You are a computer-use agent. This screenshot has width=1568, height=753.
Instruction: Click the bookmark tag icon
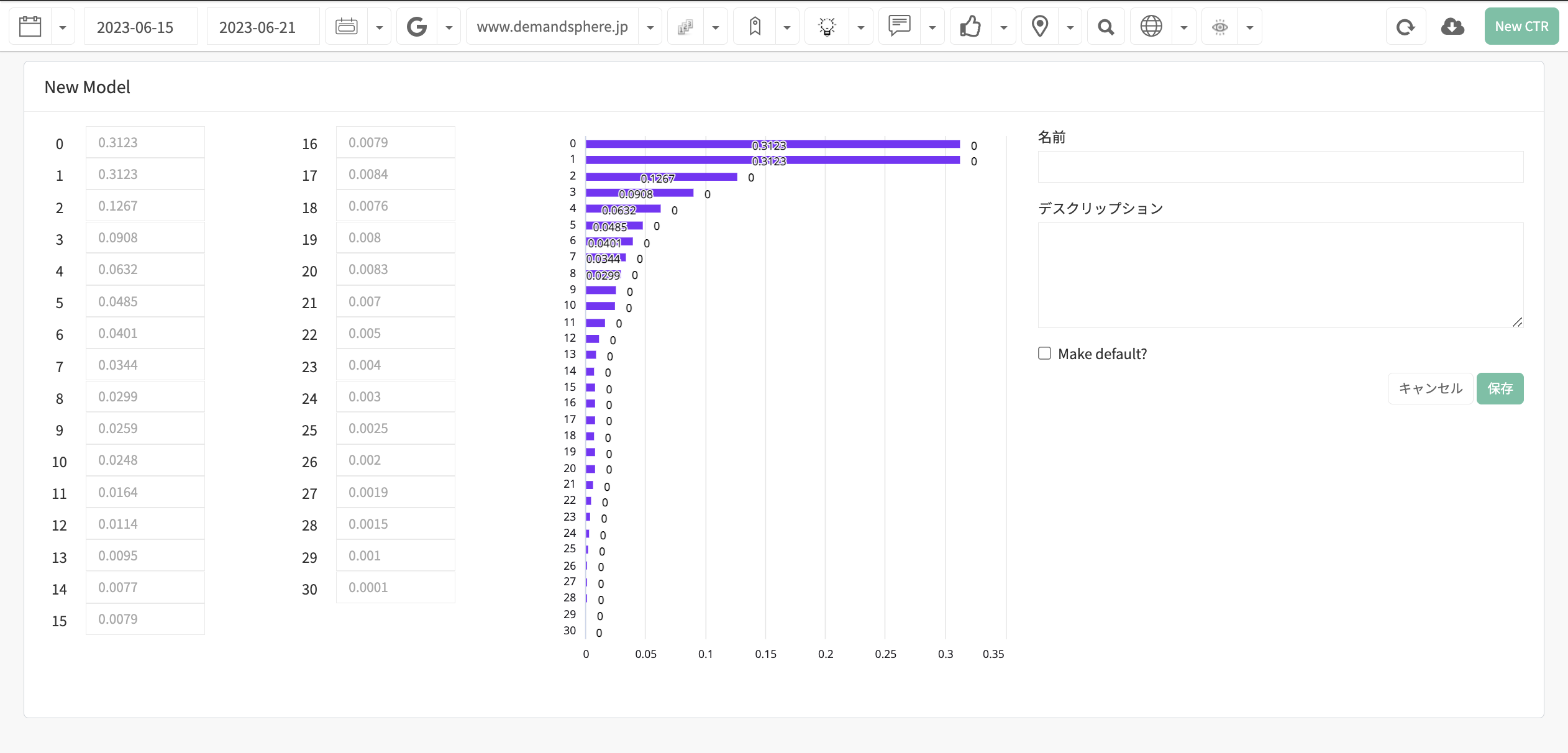point(755,27)
